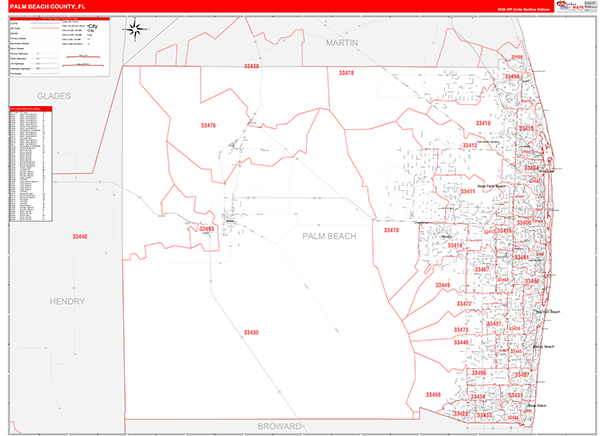
Task: Click the map legend box
Action: click(x=60, y=47)
